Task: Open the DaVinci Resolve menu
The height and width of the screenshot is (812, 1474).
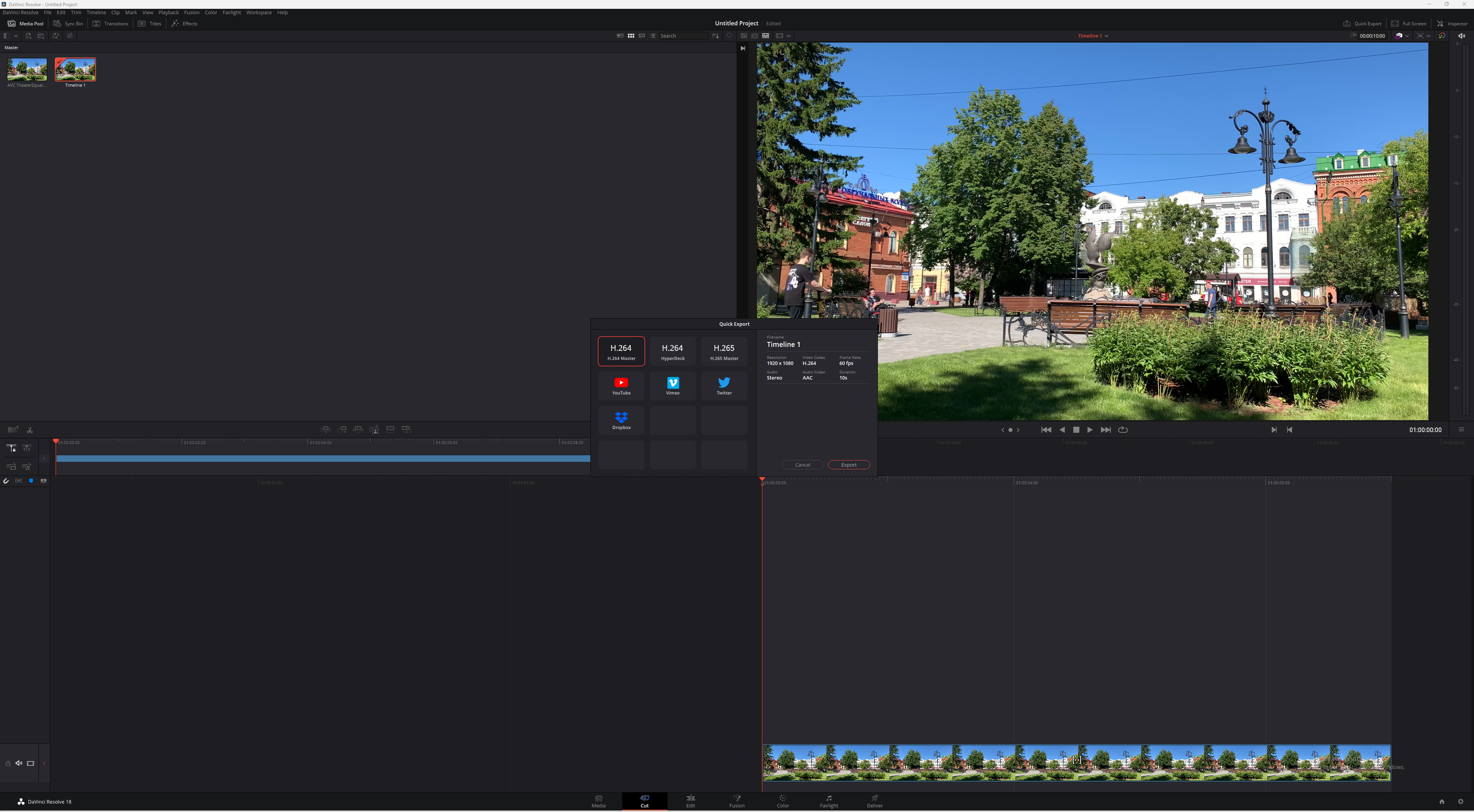Action: 21,13
